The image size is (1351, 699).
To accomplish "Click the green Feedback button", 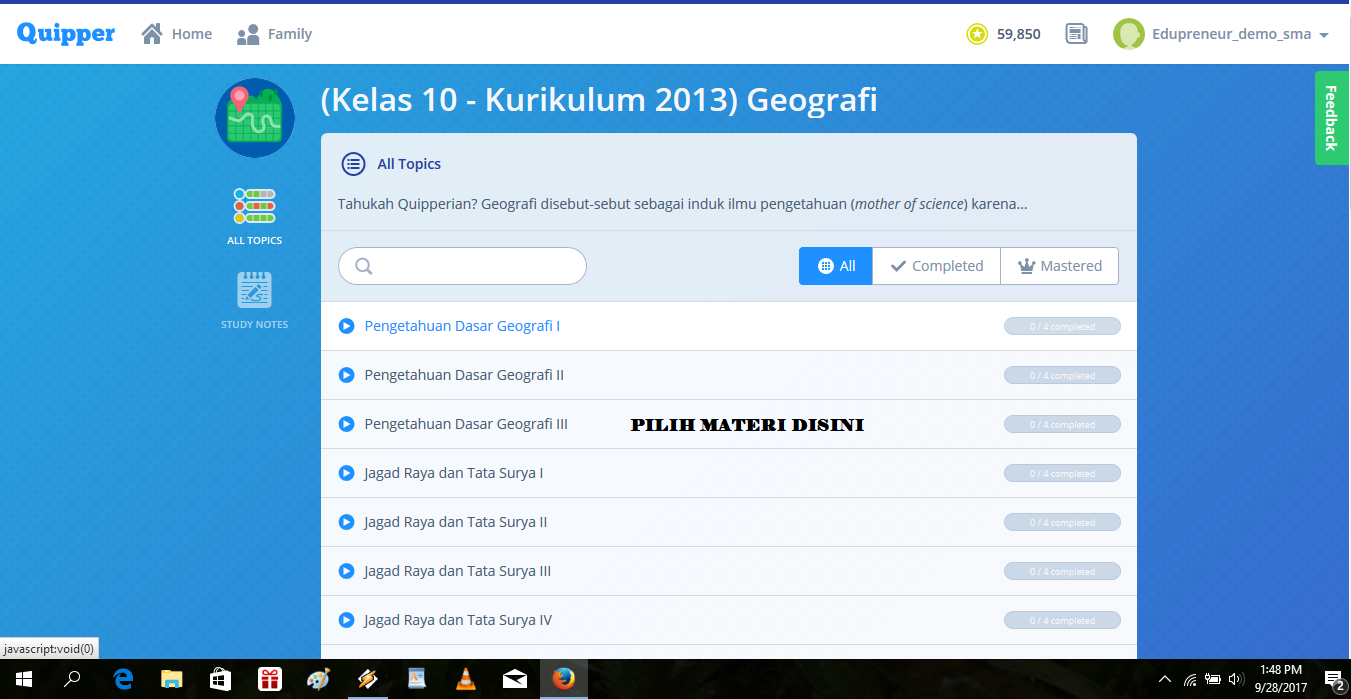I will click(x=1330, y=118).
